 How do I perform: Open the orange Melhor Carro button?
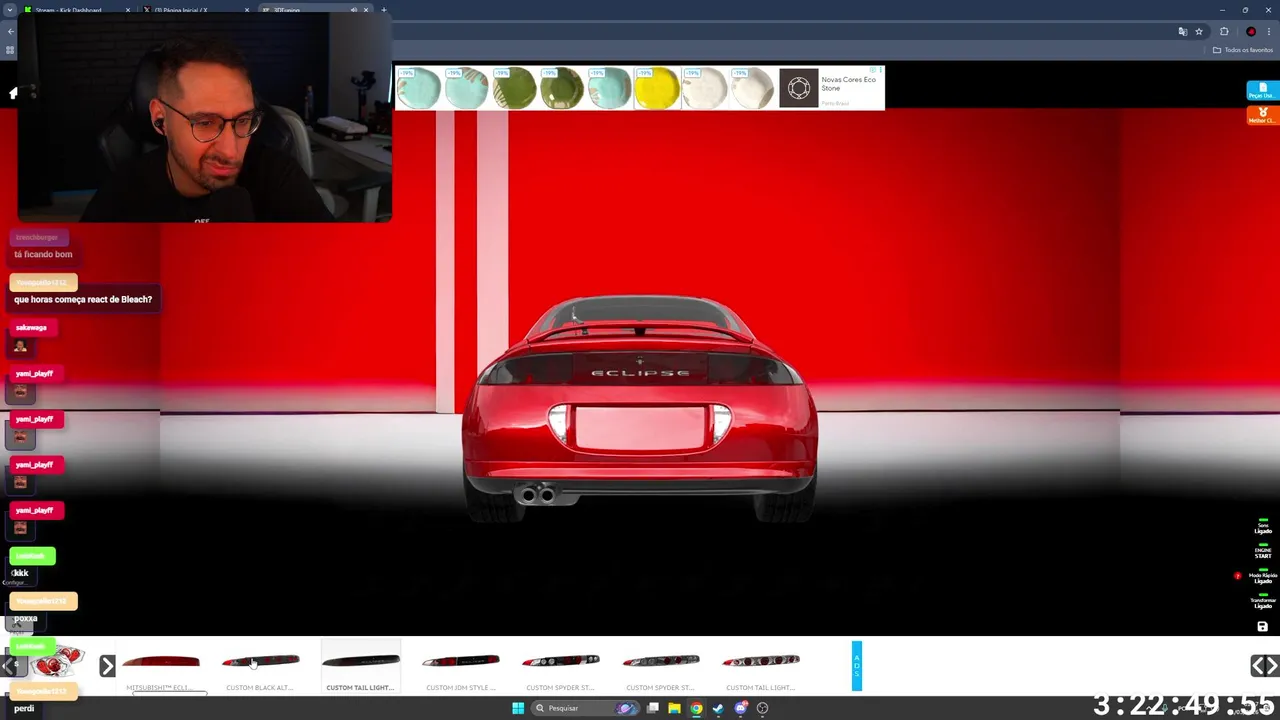coord(1262,116)
